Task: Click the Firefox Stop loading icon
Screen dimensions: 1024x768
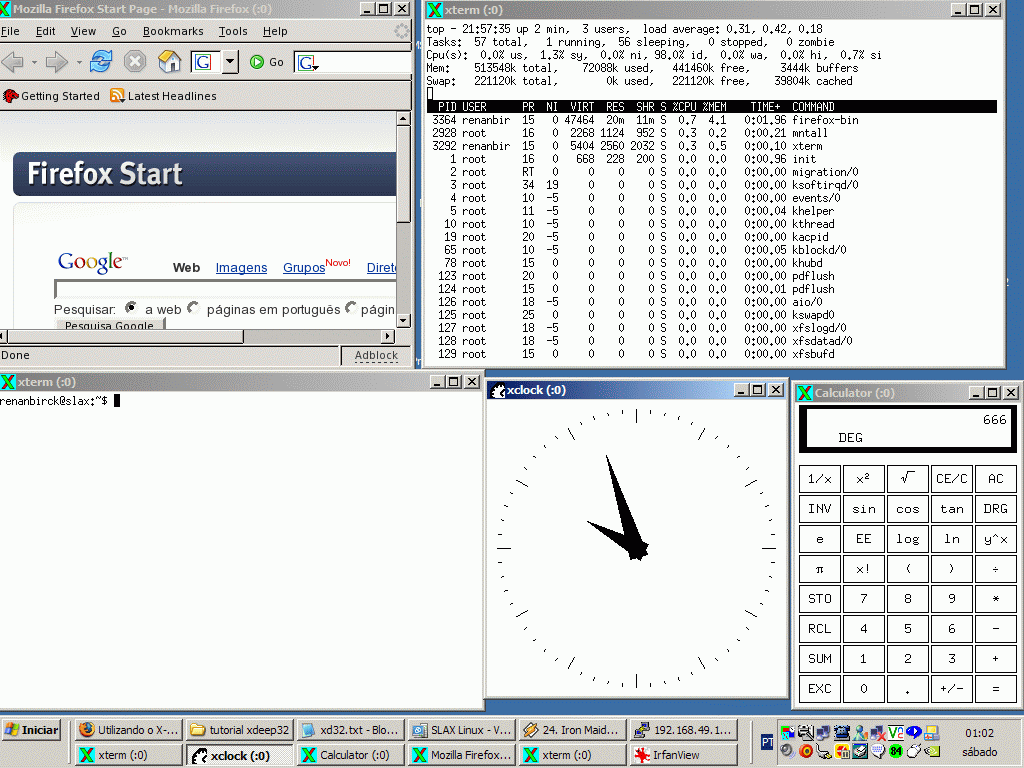Action: (135, 61)
